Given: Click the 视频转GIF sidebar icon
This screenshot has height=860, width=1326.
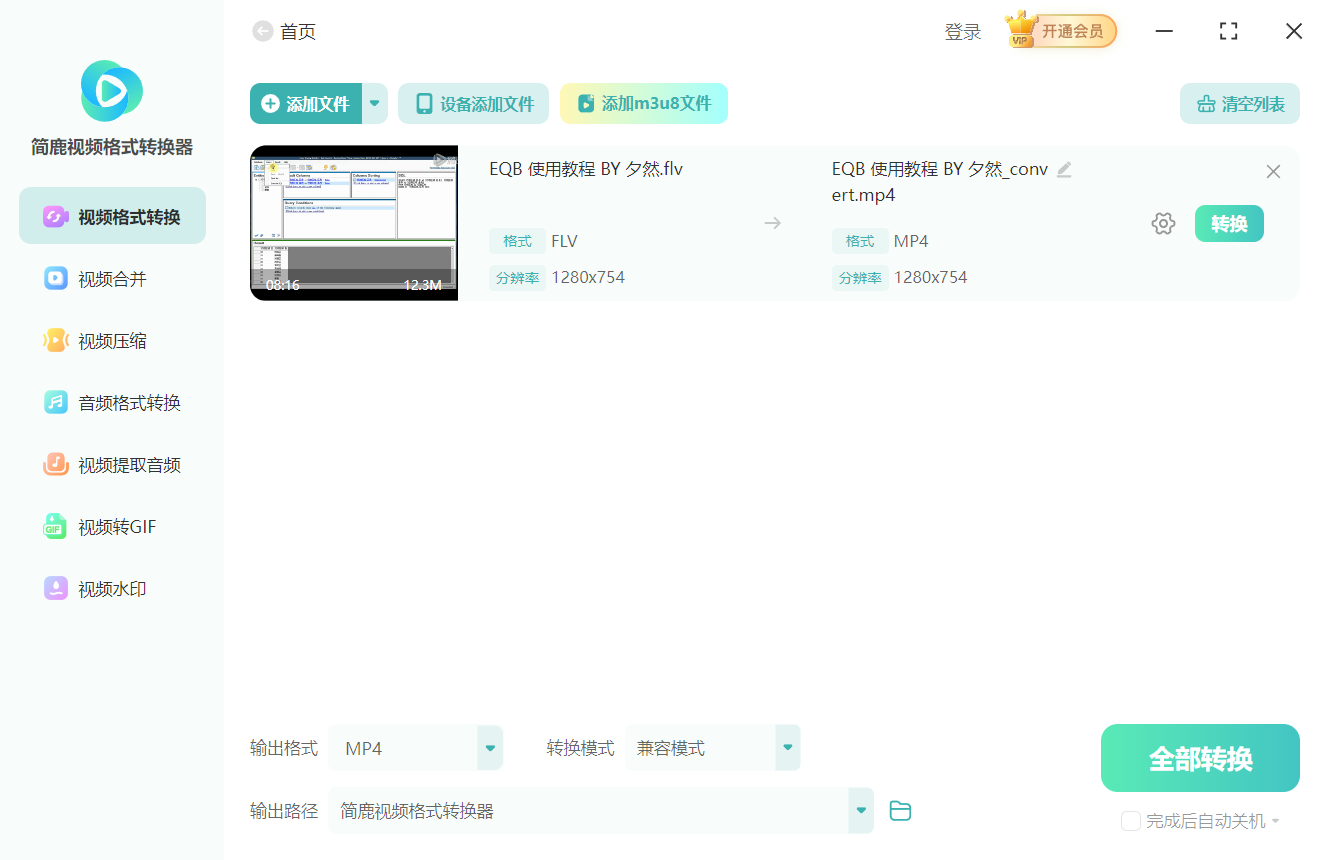Looking at the screenshot, I should pos(55,527).
